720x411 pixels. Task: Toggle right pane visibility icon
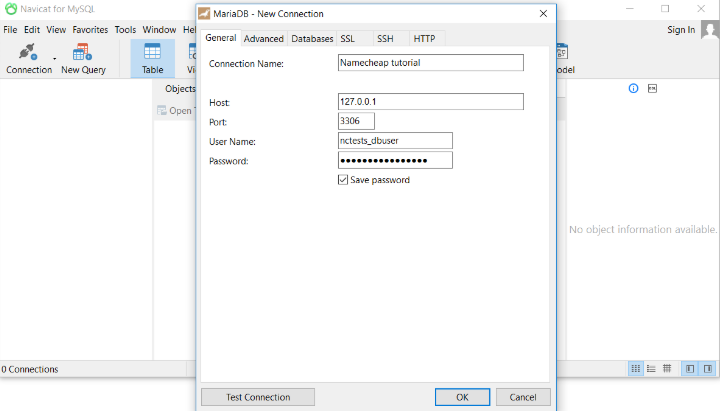708,369
